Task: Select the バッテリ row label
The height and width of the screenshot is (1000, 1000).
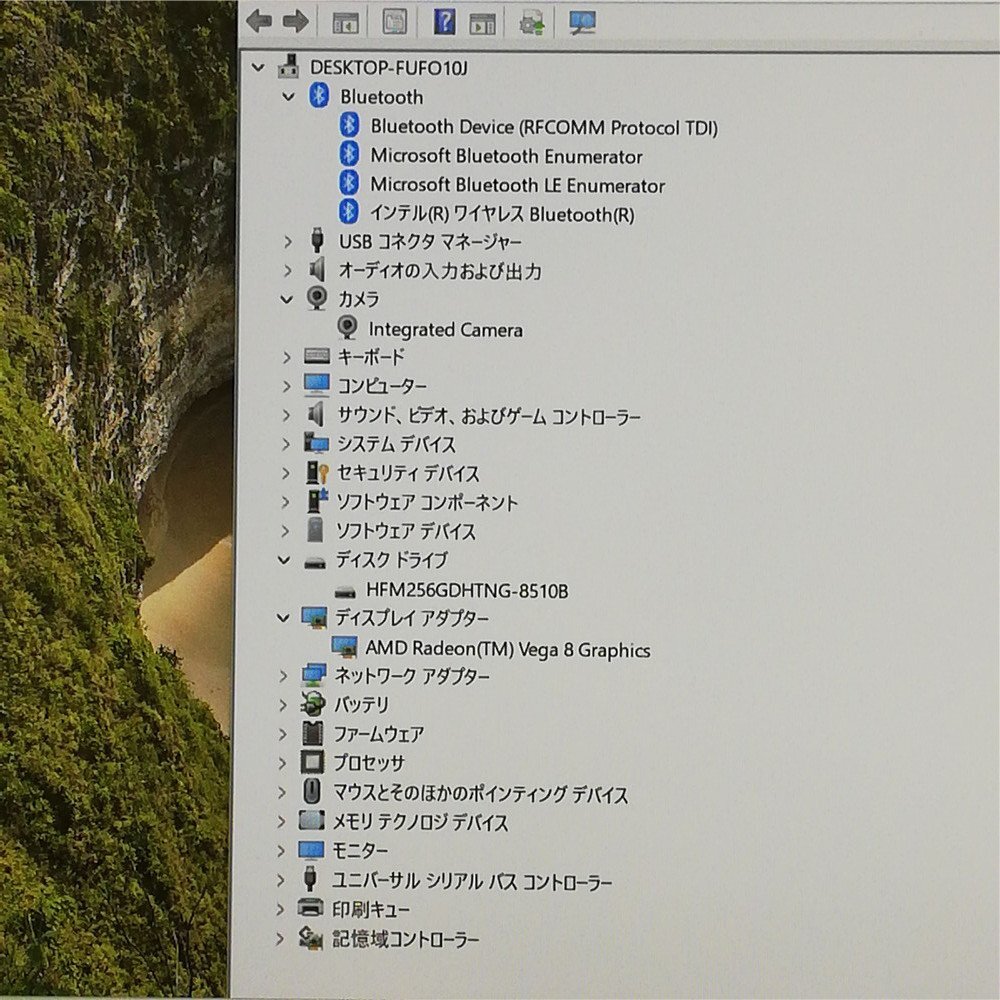Action: click(x=361, y=705)
